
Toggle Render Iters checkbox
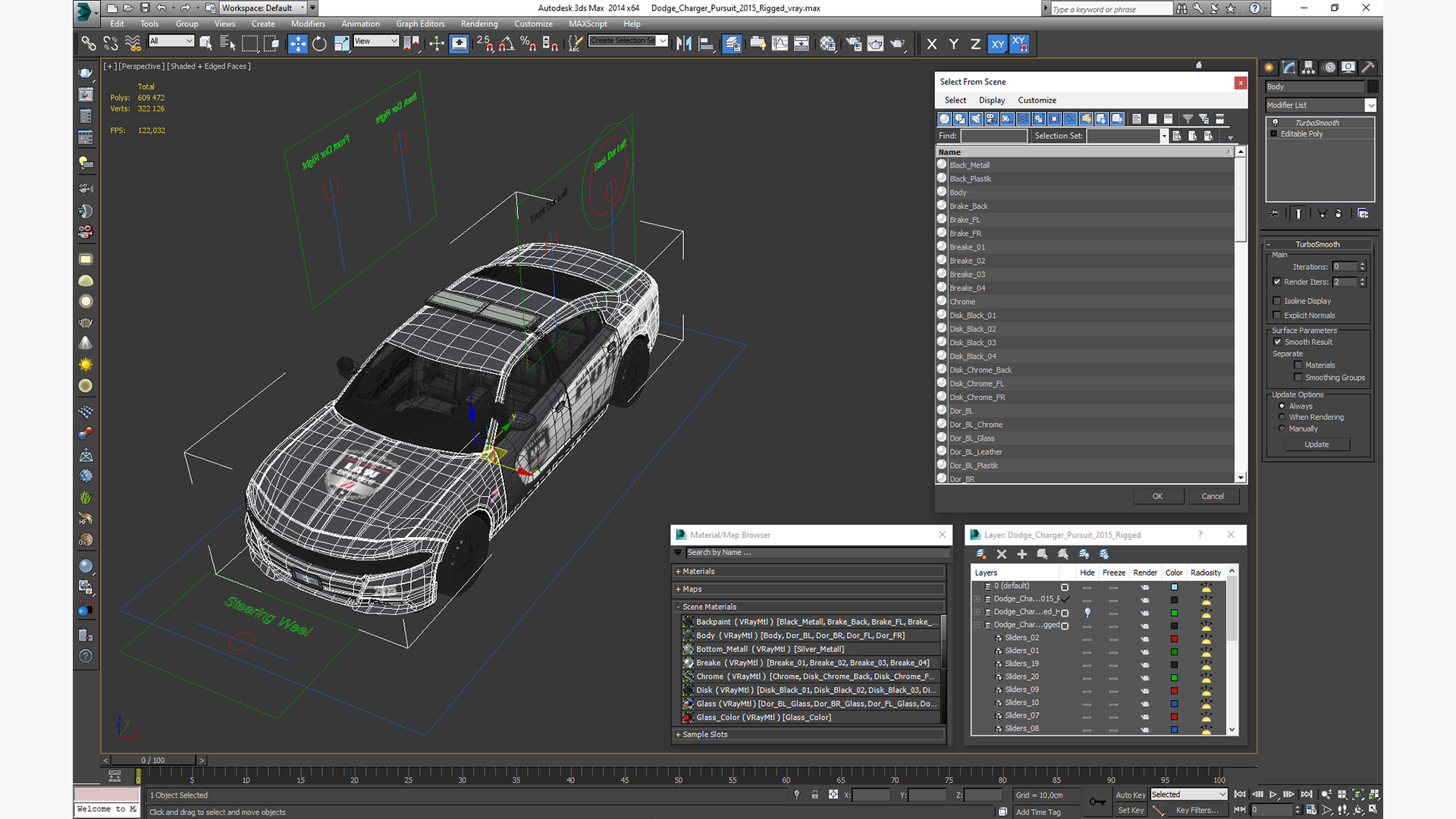(x=1277, y=282)
